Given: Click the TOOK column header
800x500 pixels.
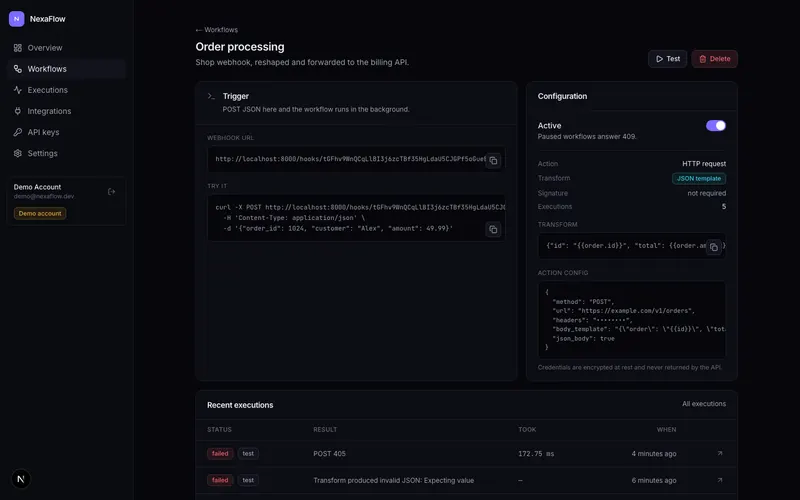Looking at the screenshot, I should coord(527,430).
